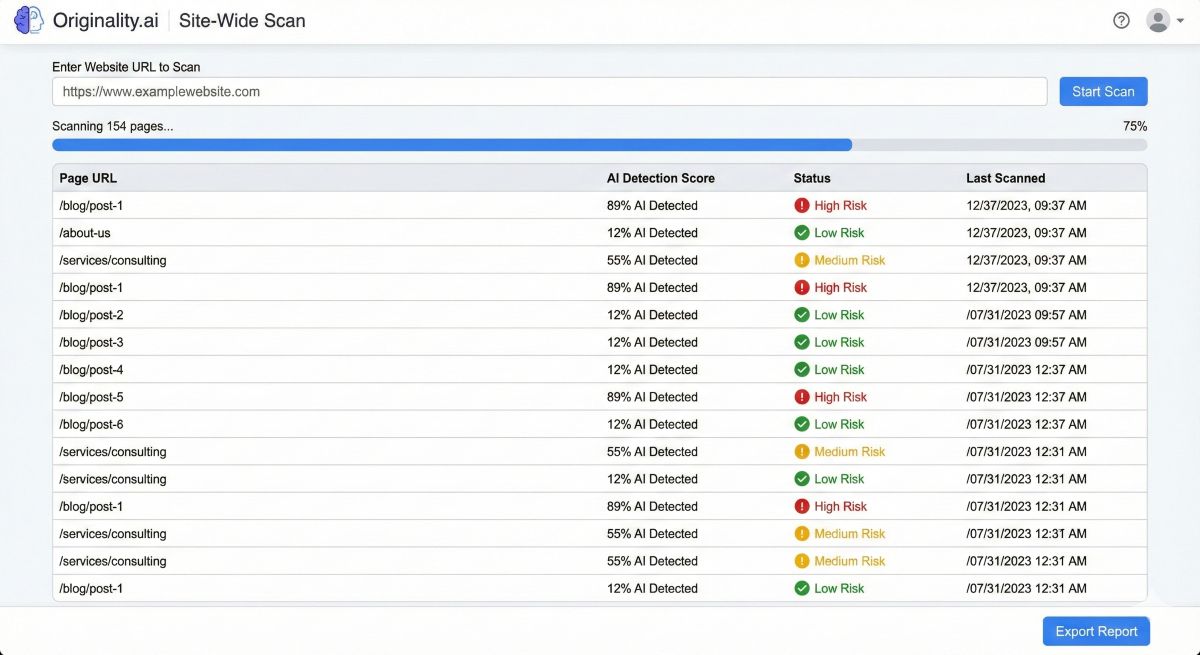Screen dimensions: 1200x655
Task: Click the scan progress bar at 75%
Action: tap(600, 144)
